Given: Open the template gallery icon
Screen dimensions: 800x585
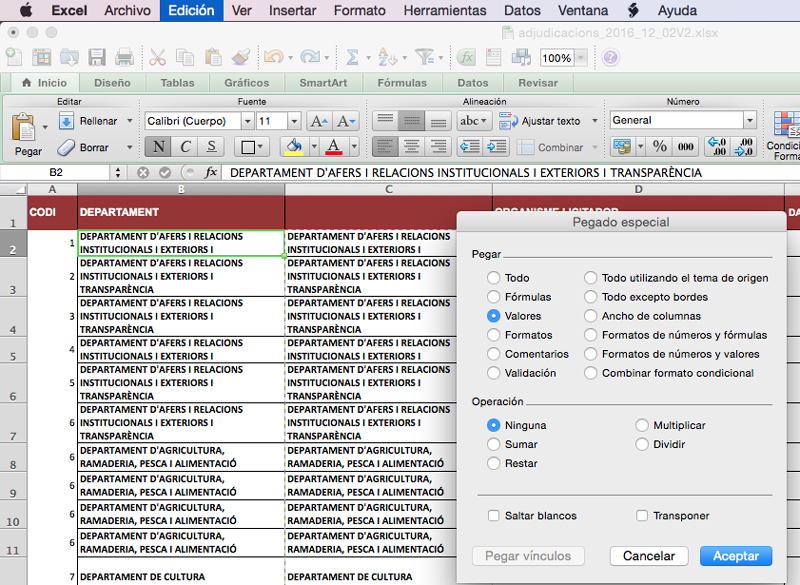Looking at the screenshot, I should 41,57.
